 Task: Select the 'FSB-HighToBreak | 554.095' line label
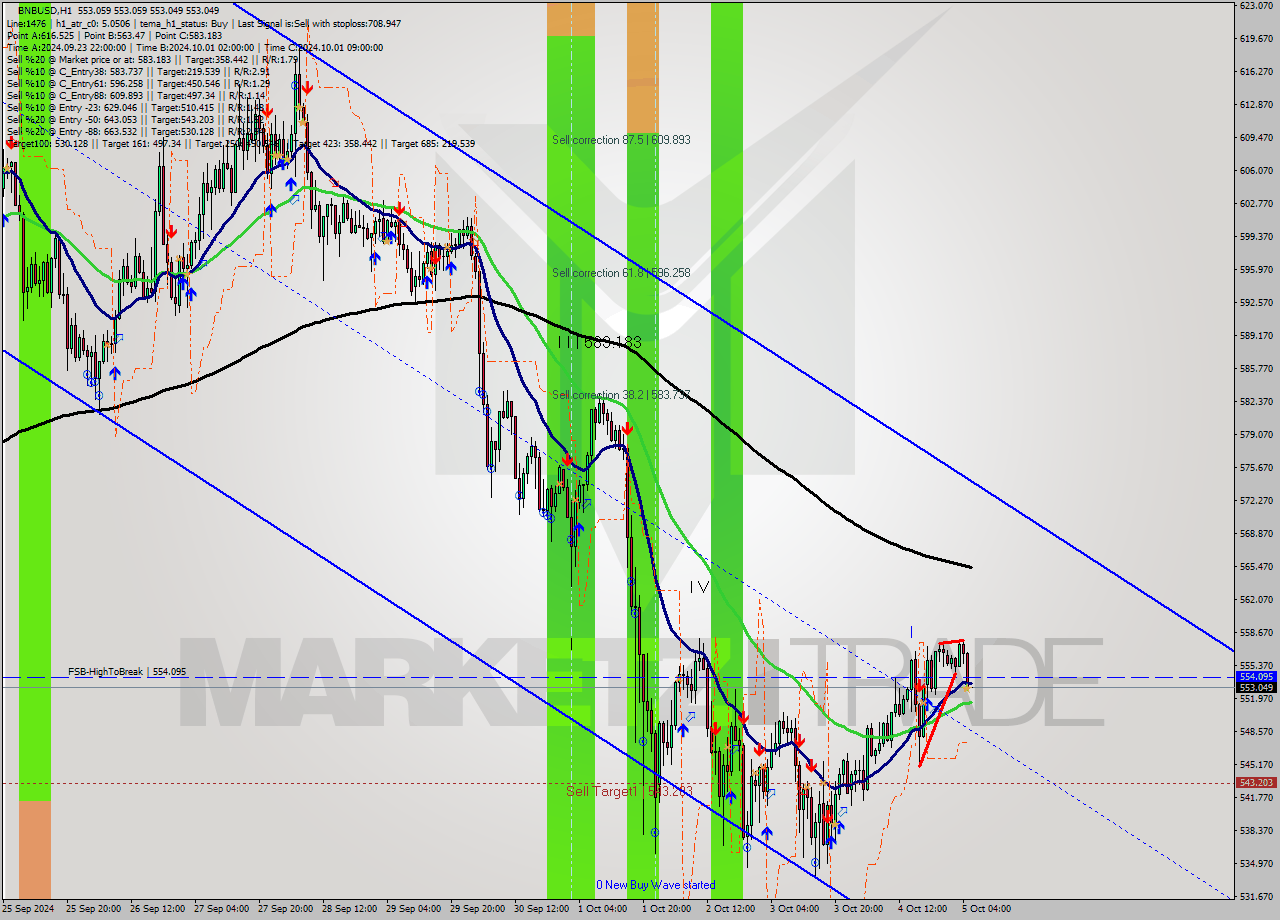pos(127,672)
